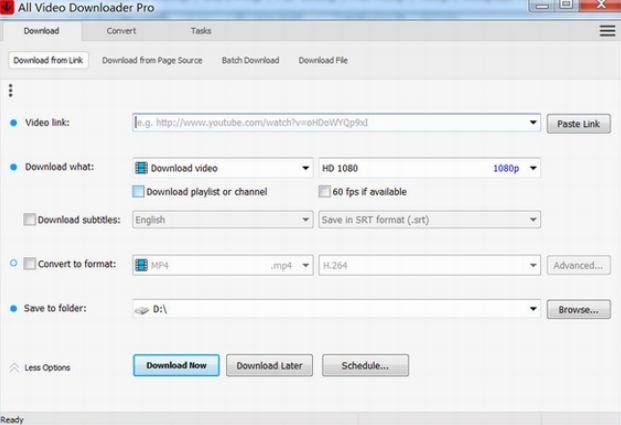Click the .mp4 extension text

[x=282, y=265]
